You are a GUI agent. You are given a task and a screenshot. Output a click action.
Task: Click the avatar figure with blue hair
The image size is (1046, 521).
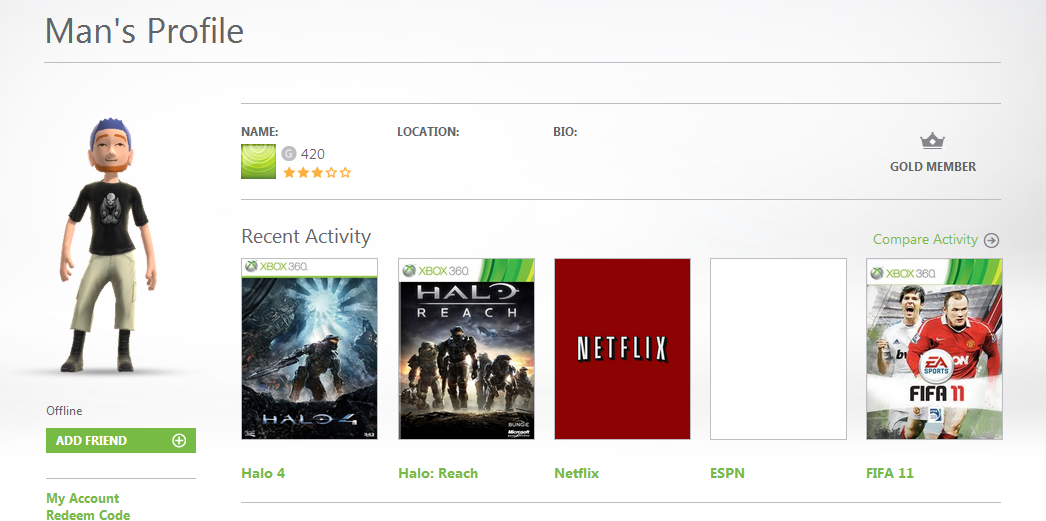coord(109,245)
